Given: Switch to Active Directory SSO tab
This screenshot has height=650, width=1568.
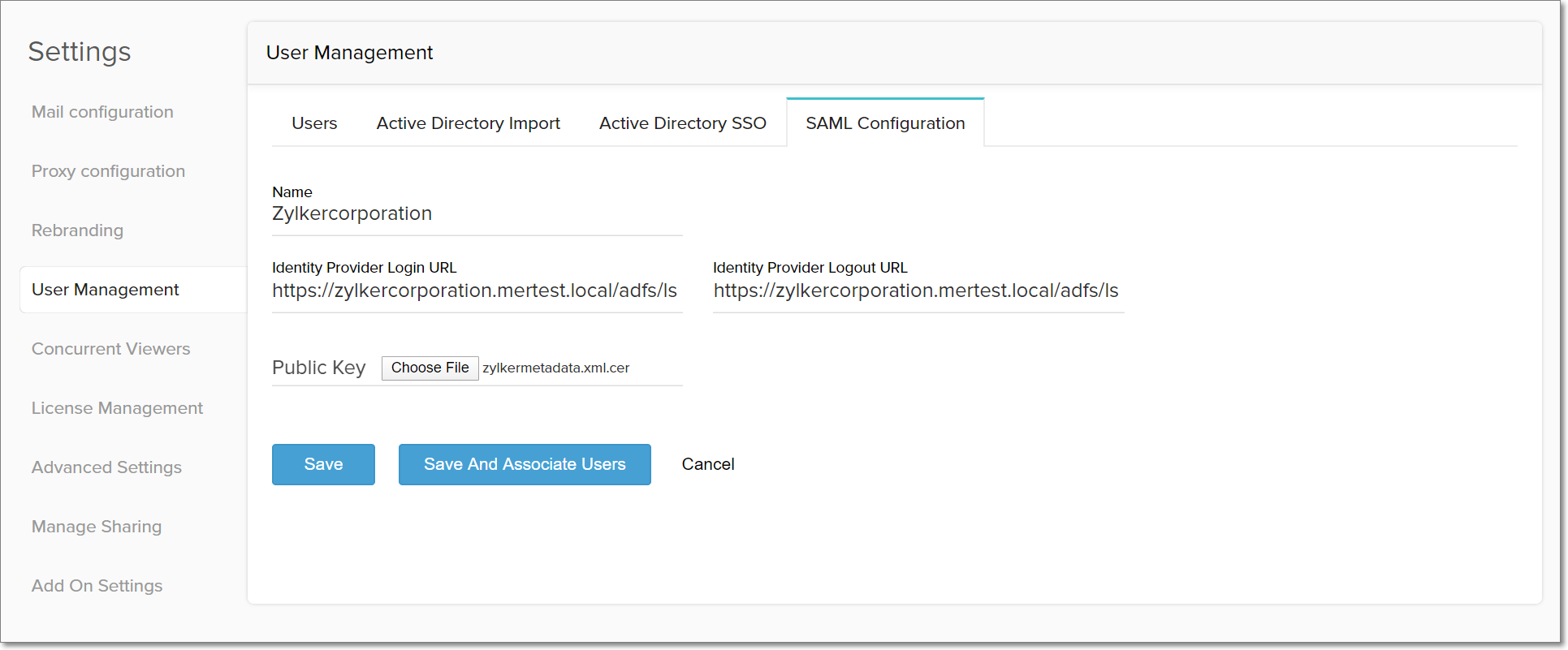Looking at the screenshot, I should click(682, 123).
